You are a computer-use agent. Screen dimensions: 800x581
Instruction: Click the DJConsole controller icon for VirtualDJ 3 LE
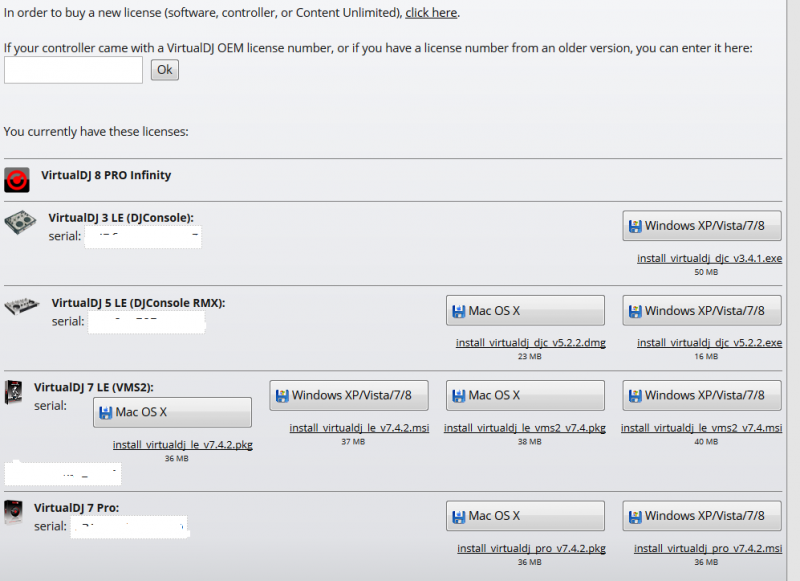(20, 222)
